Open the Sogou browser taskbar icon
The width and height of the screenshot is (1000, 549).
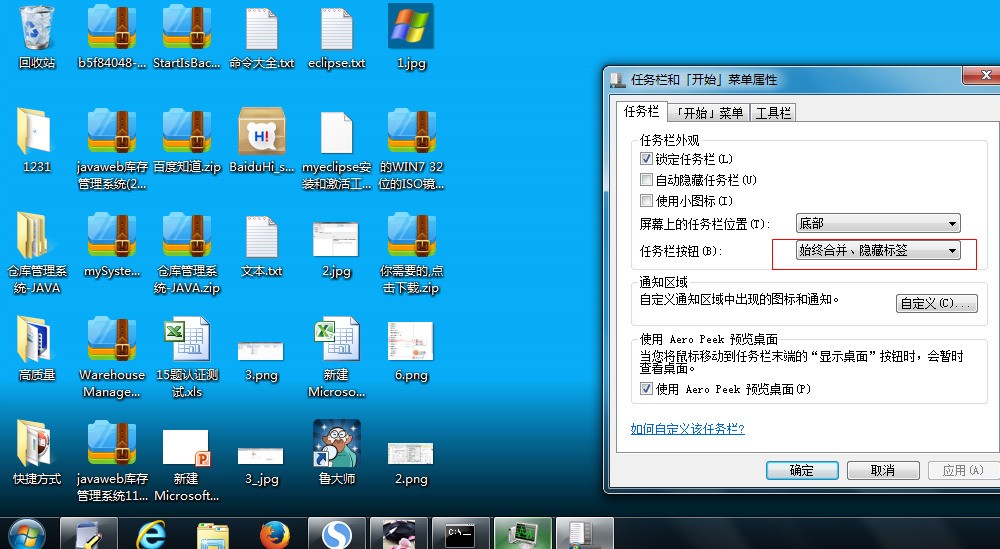(x=336, y=534)
